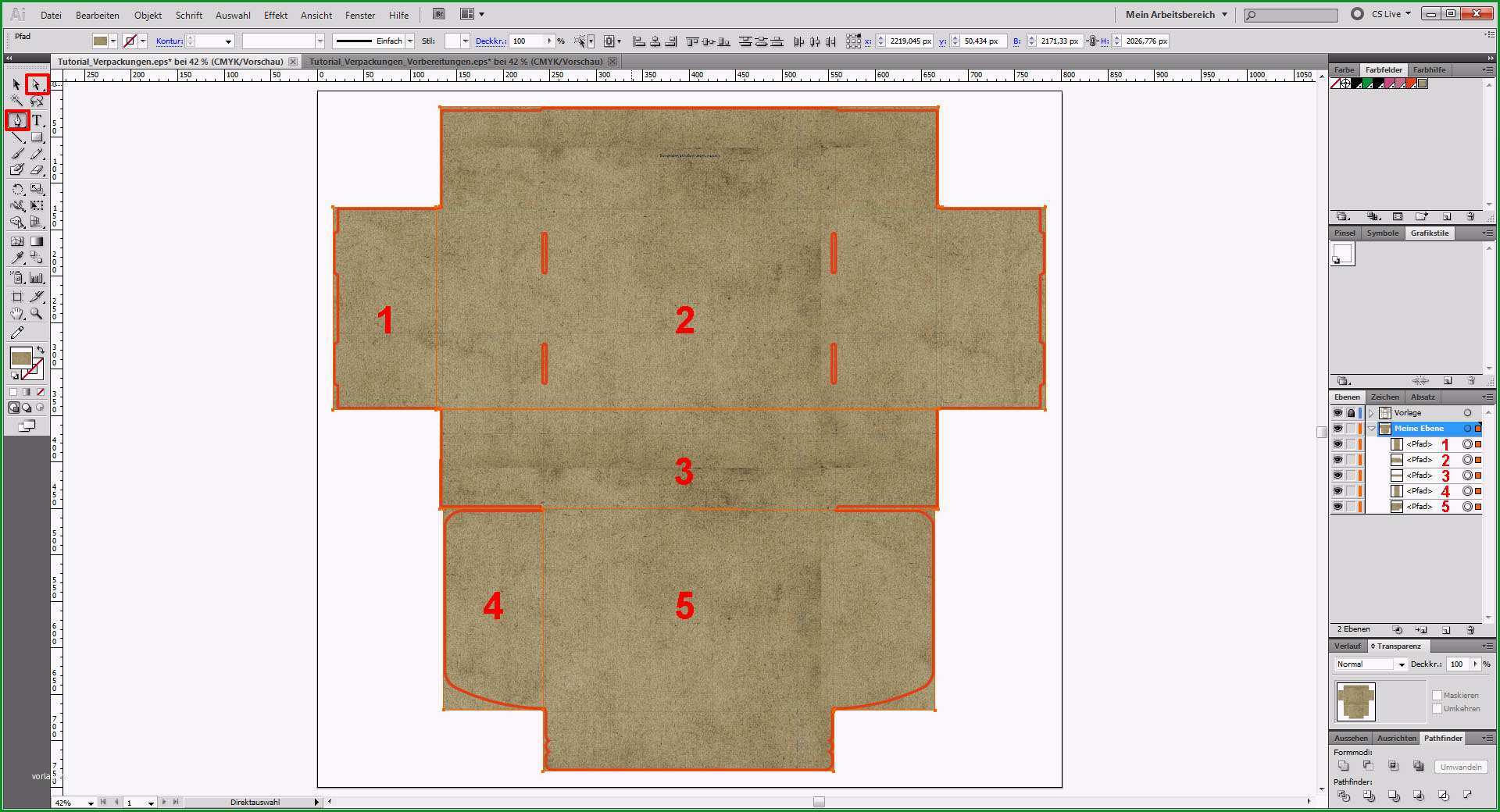Open the Einfach brush definition dropdown
This screenshot has height=812, width=1500.
coord(410,41)
